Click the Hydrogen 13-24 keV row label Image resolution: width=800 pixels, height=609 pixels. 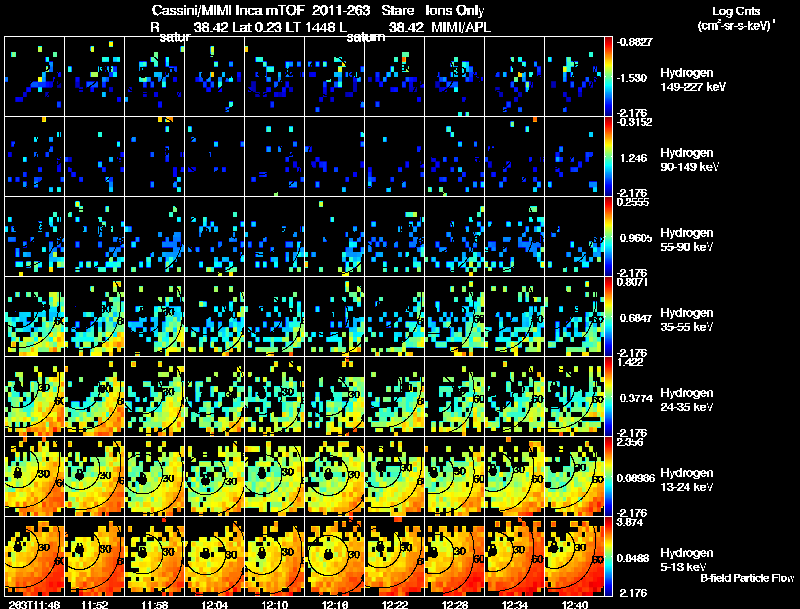coord(687,480)
